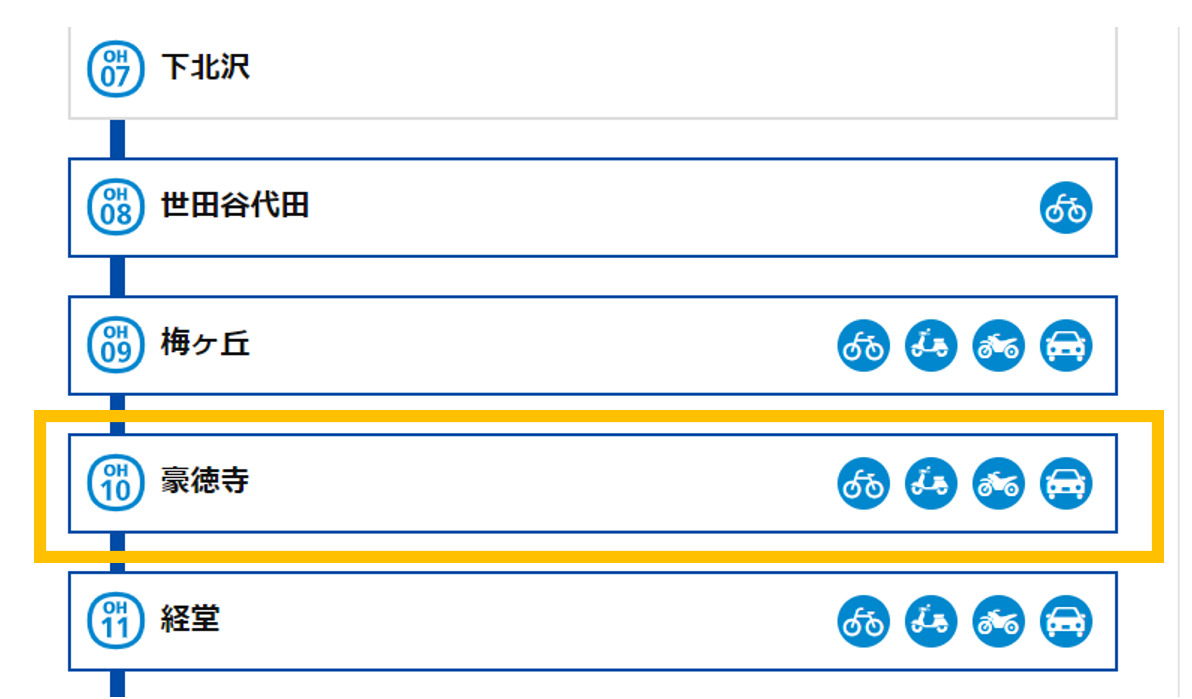Click the motorcycle icon for 梅ヶ丘
Screen dimensions: 1192x699
pyautogui.click(x=998, y=345)
